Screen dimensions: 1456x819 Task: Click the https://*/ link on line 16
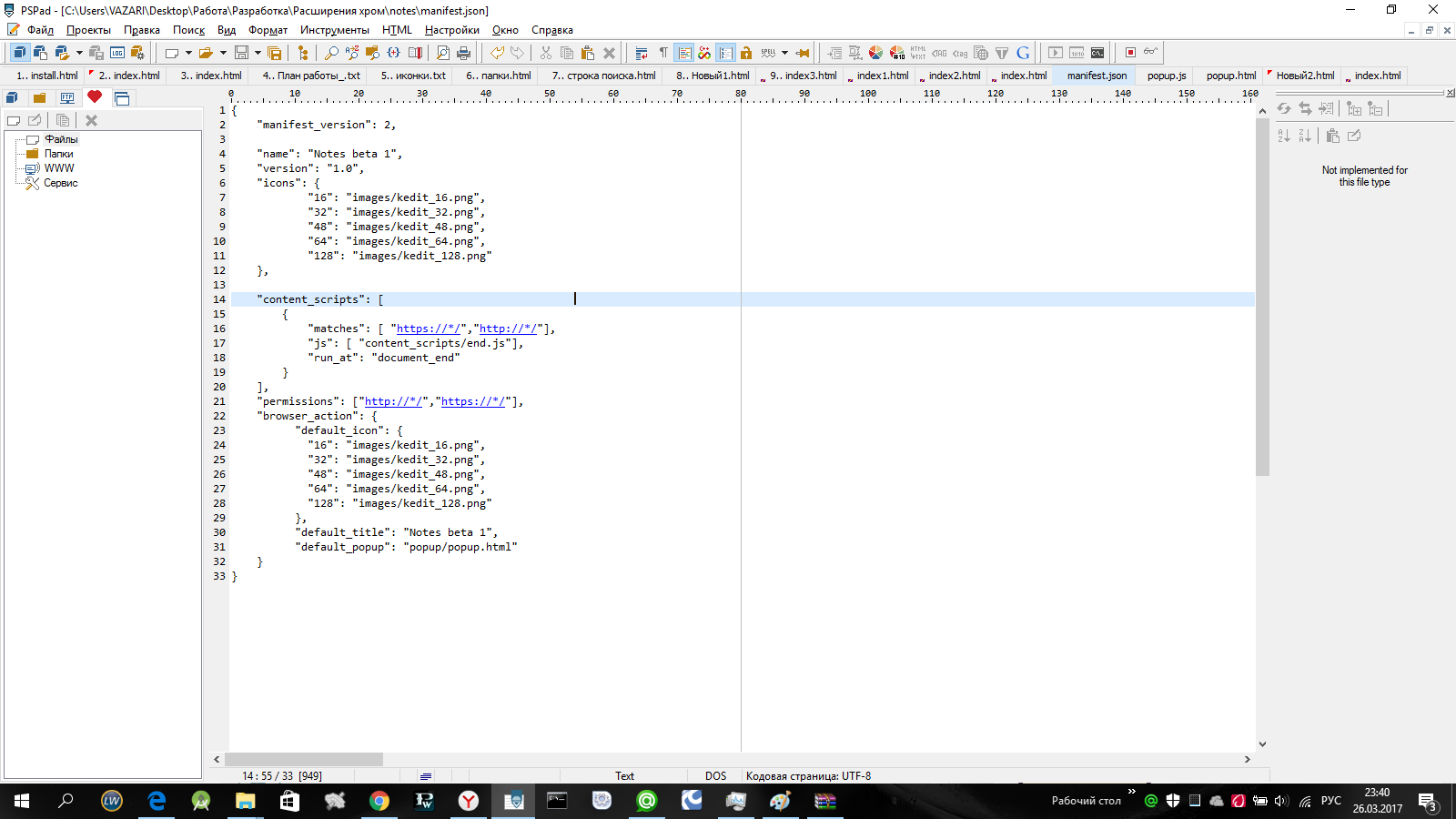pyautogui.click(x=429, y=329)
